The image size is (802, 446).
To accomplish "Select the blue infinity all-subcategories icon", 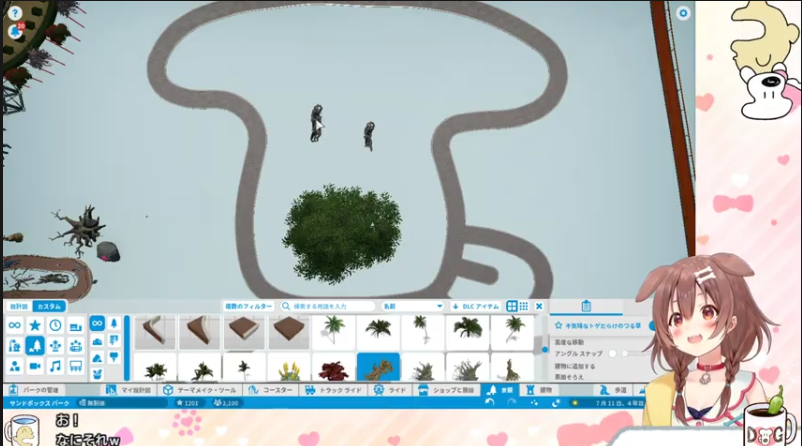I will click(x=97, y=323).
